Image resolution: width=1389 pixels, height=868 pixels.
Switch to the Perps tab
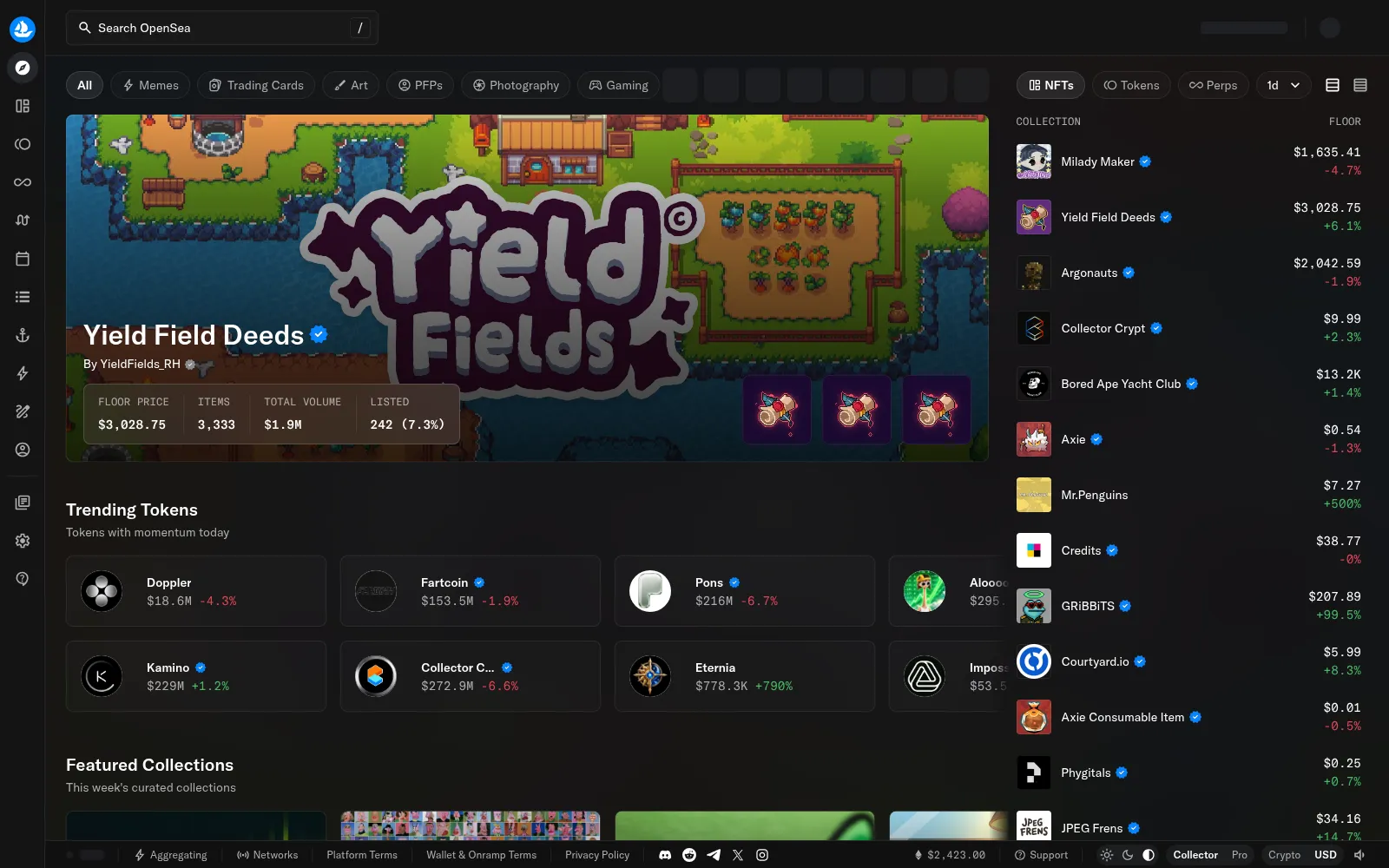coord(1213,85)
